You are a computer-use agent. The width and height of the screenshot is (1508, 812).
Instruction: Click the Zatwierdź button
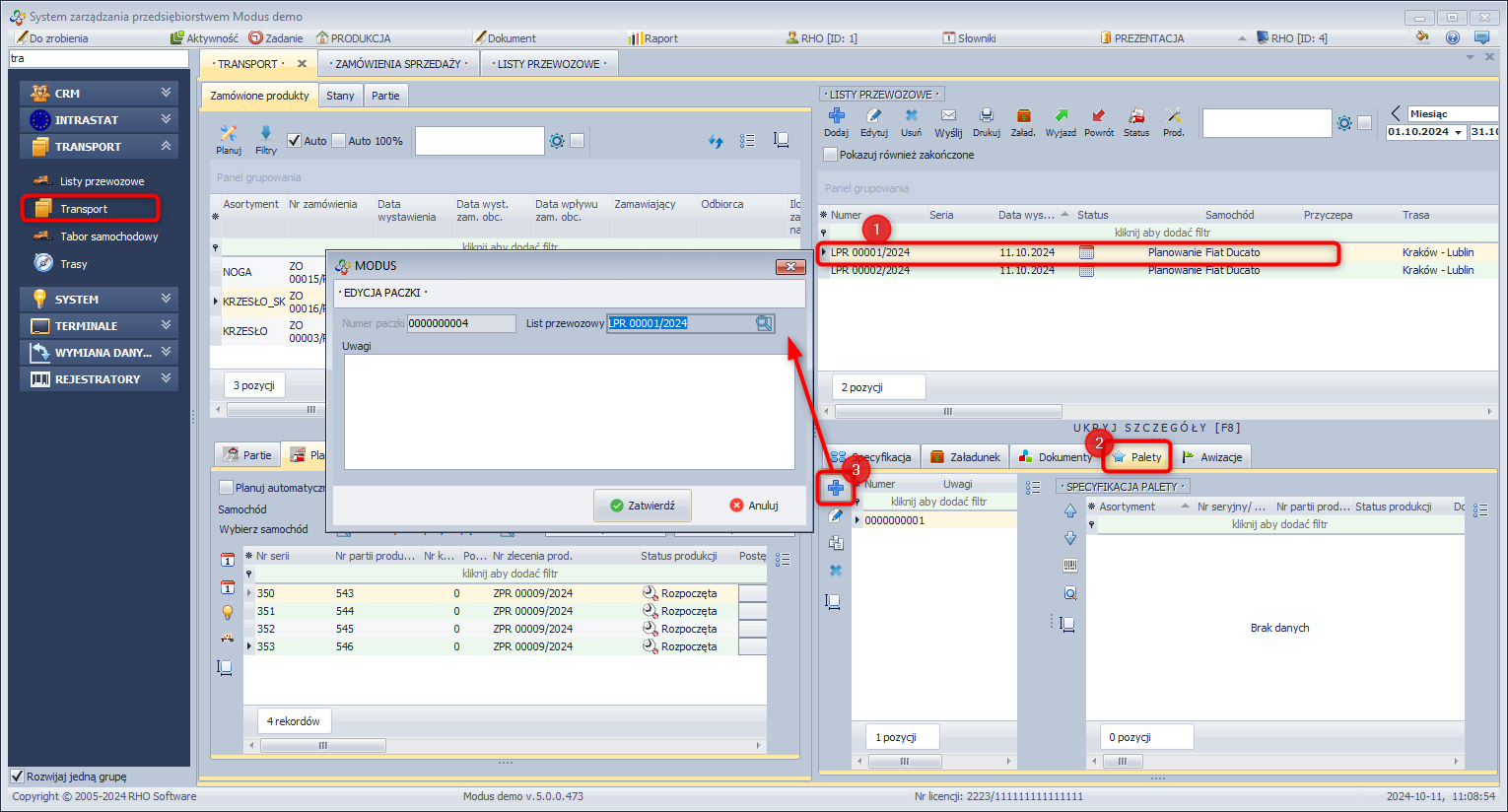click(x=642, y=506)
